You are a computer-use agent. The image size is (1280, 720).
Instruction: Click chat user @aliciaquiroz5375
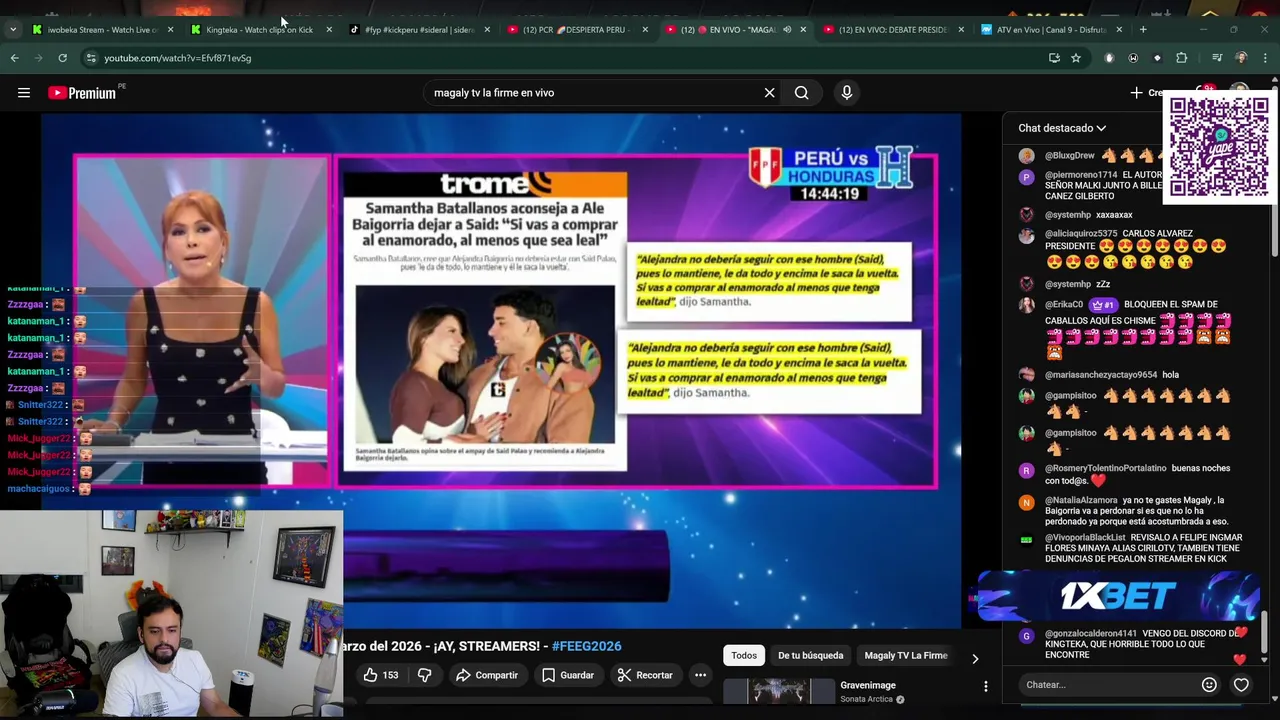tap(1081, 234)
